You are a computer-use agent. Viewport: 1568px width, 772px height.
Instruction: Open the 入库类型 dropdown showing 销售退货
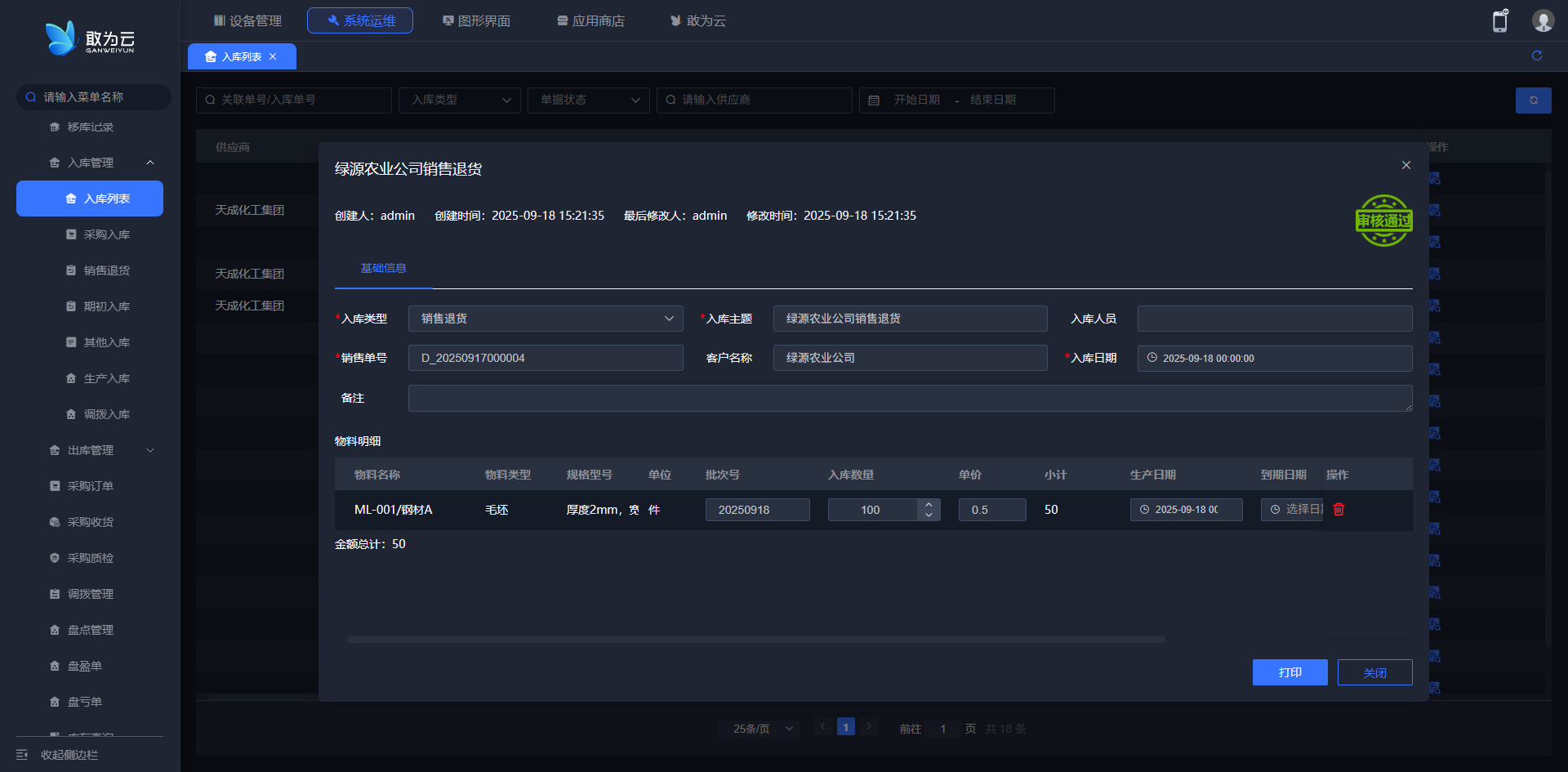tap(546, 319)
